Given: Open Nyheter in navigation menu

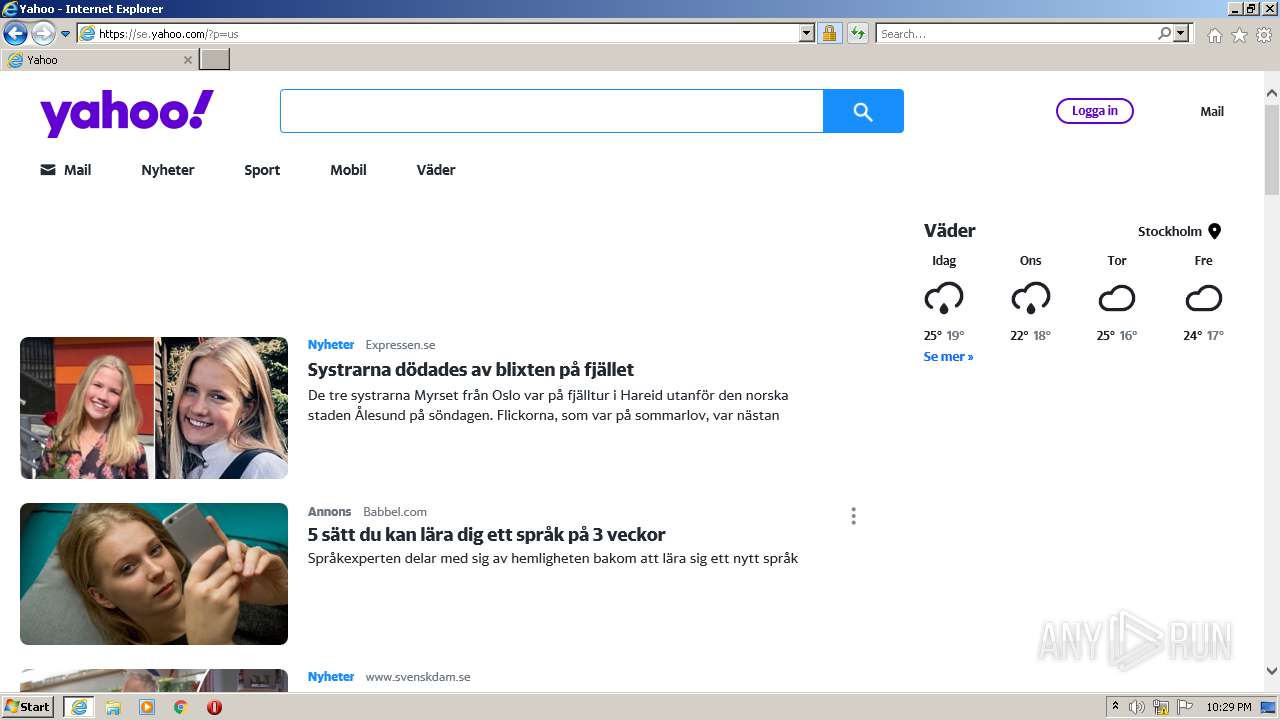Looking at the screenshot, I should 168,170.
